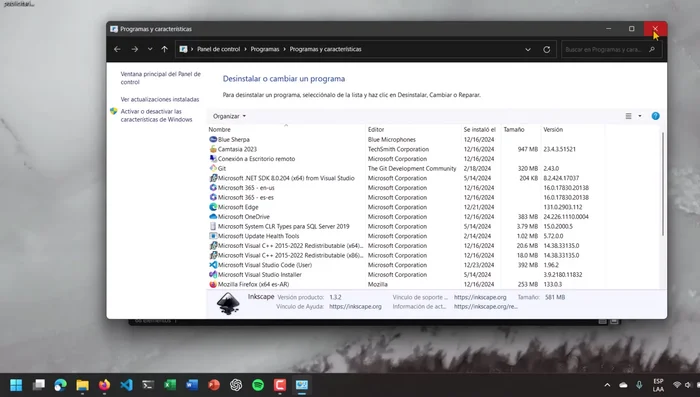700x397 pixels.
Task: Open File Explorer from the taskbar
Action: (82, 385)
